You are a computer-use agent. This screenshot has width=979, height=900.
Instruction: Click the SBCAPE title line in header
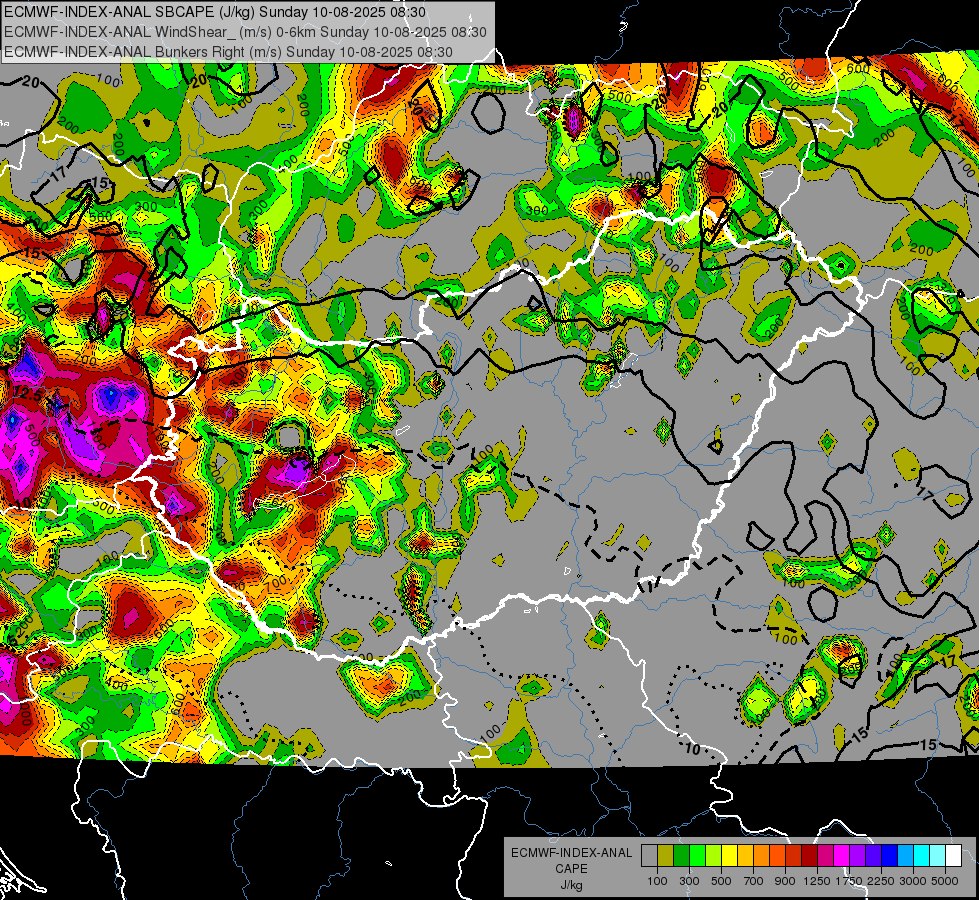[x=215, y=12]
